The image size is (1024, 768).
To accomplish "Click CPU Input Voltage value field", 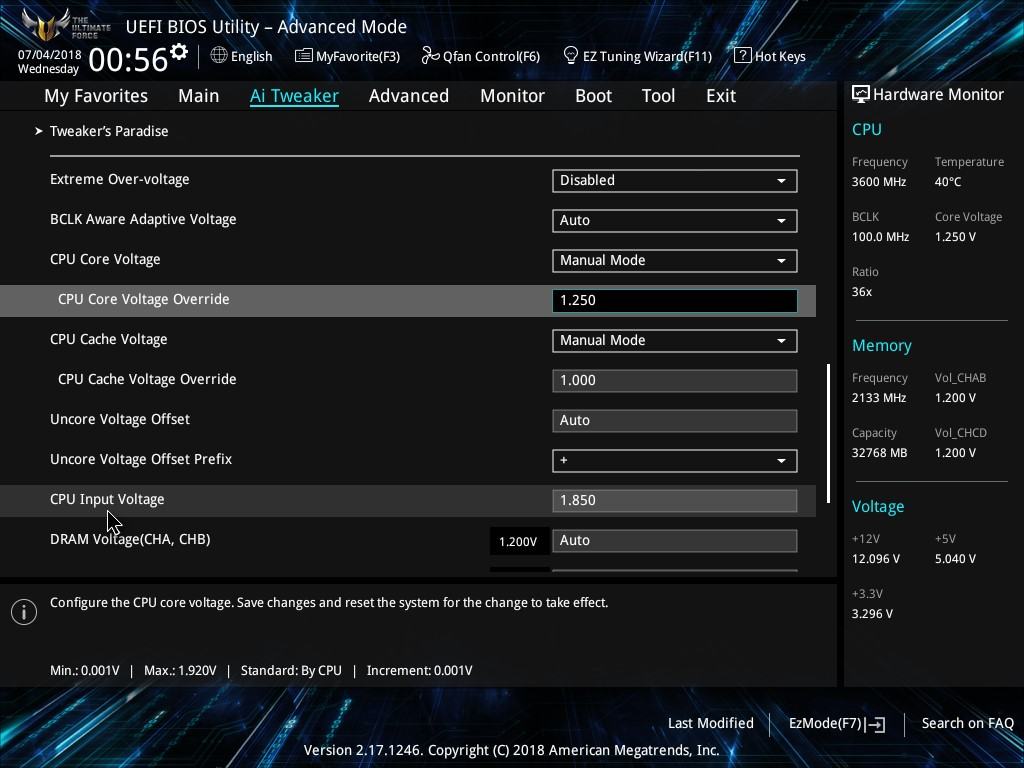I will pos(675,500).
